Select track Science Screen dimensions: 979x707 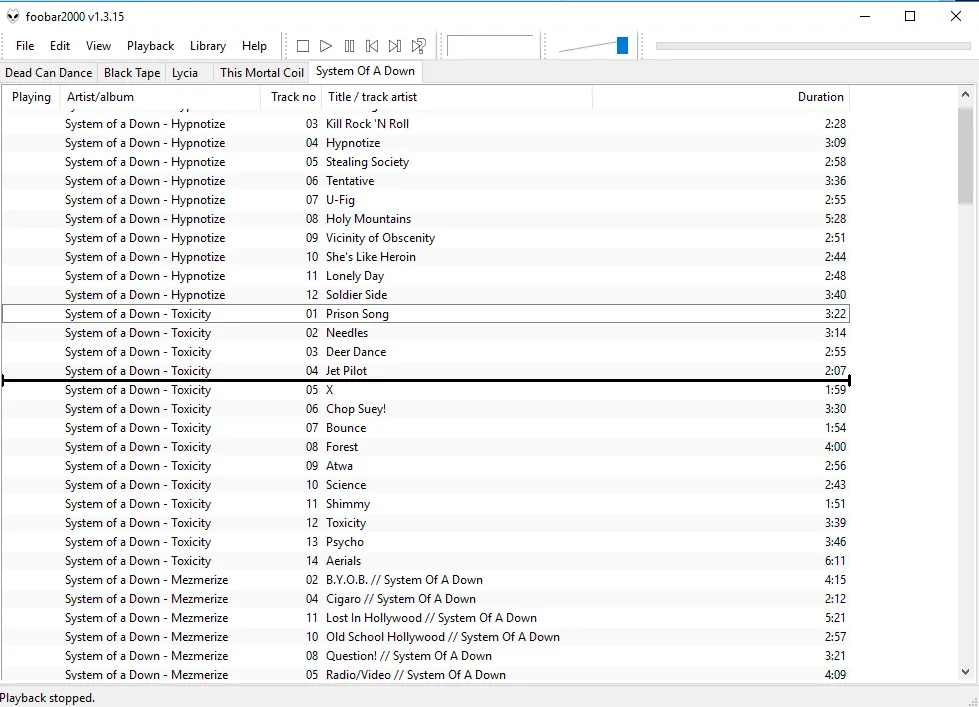coord(426,485)
